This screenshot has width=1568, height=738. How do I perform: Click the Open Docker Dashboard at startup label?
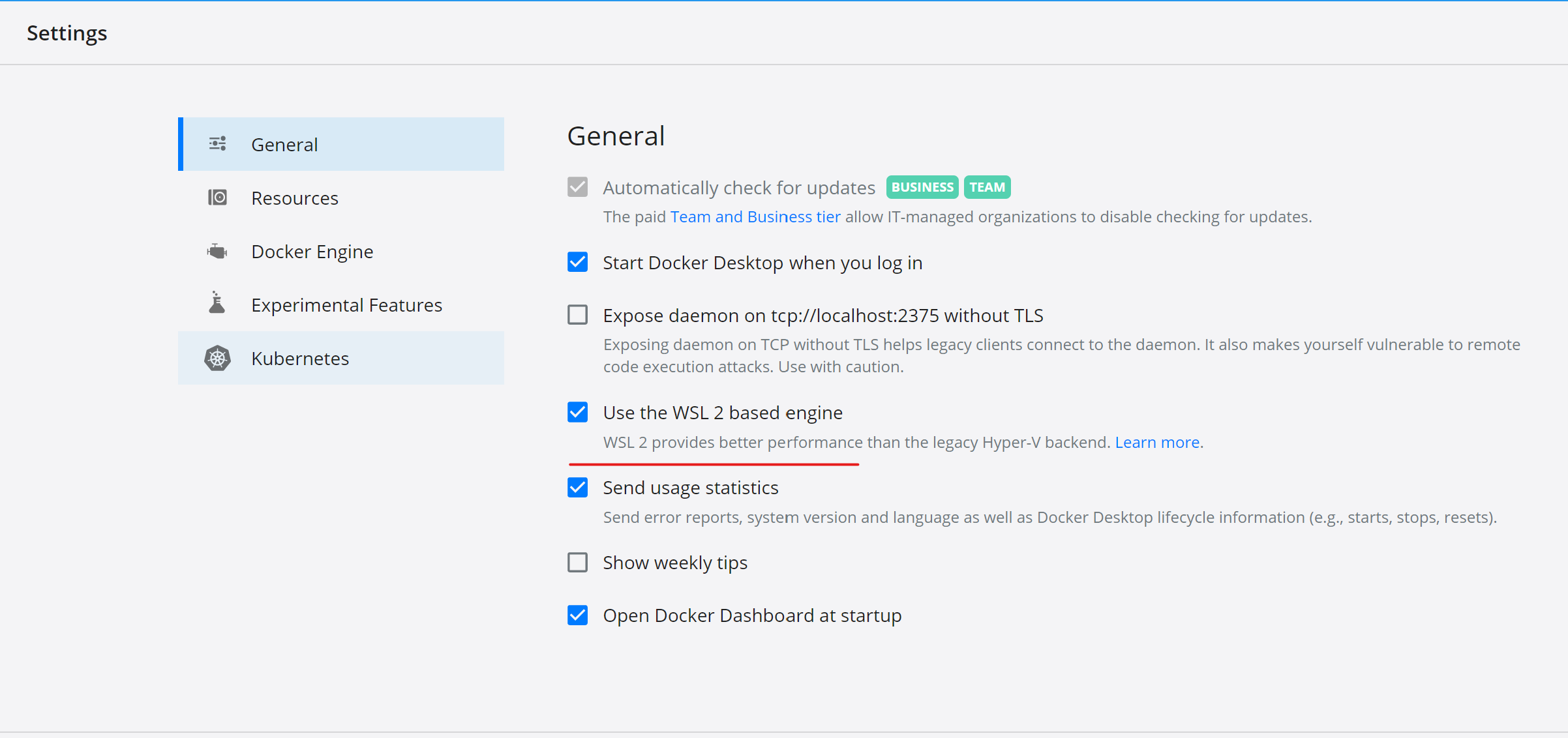(x=752, y=615)
